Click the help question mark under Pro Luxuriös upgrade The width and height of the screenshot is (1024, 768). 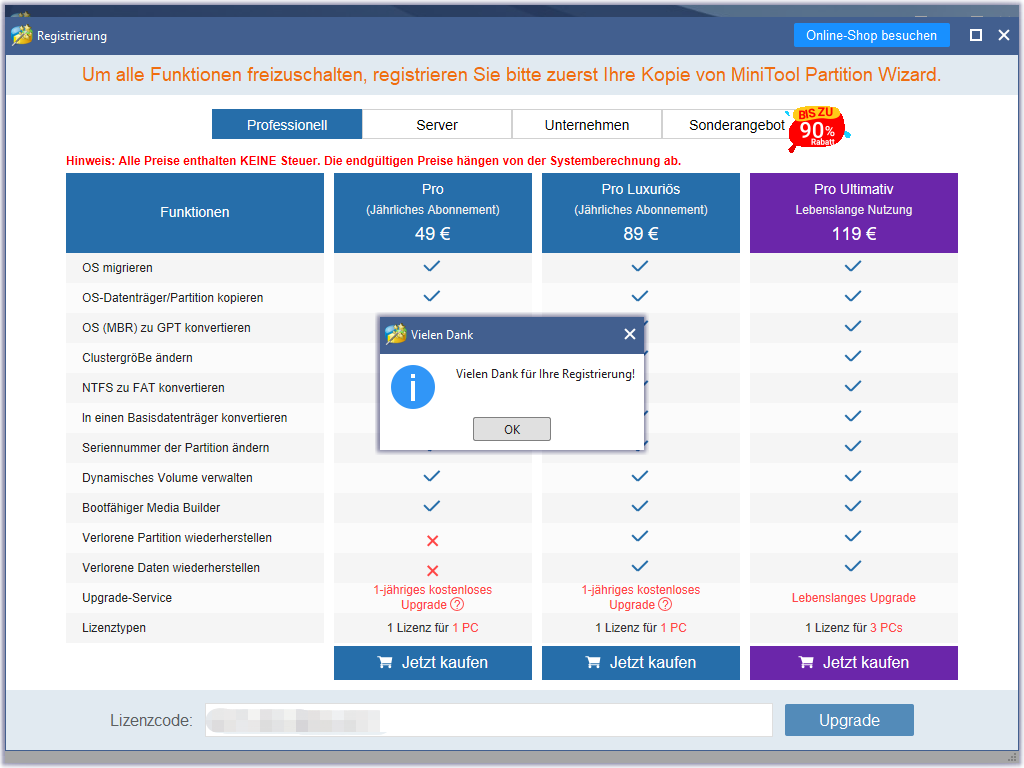665,605
